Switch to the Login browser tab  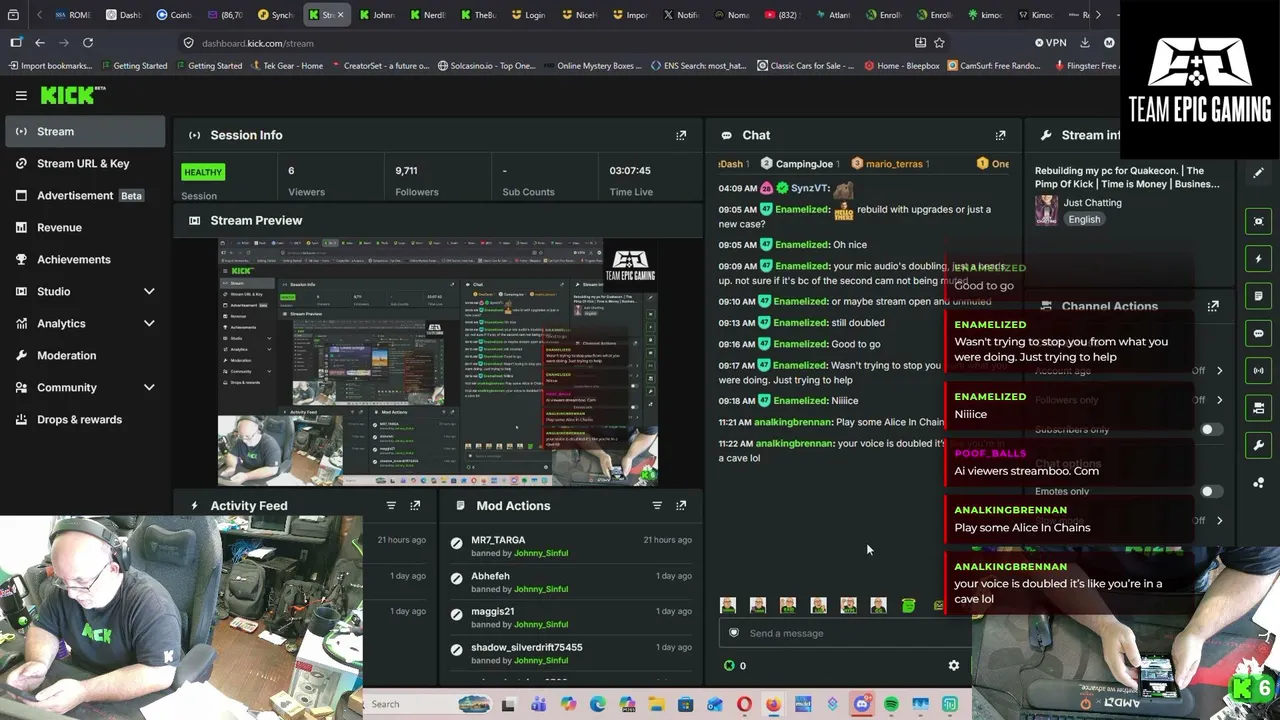click(x=528, y=15)
